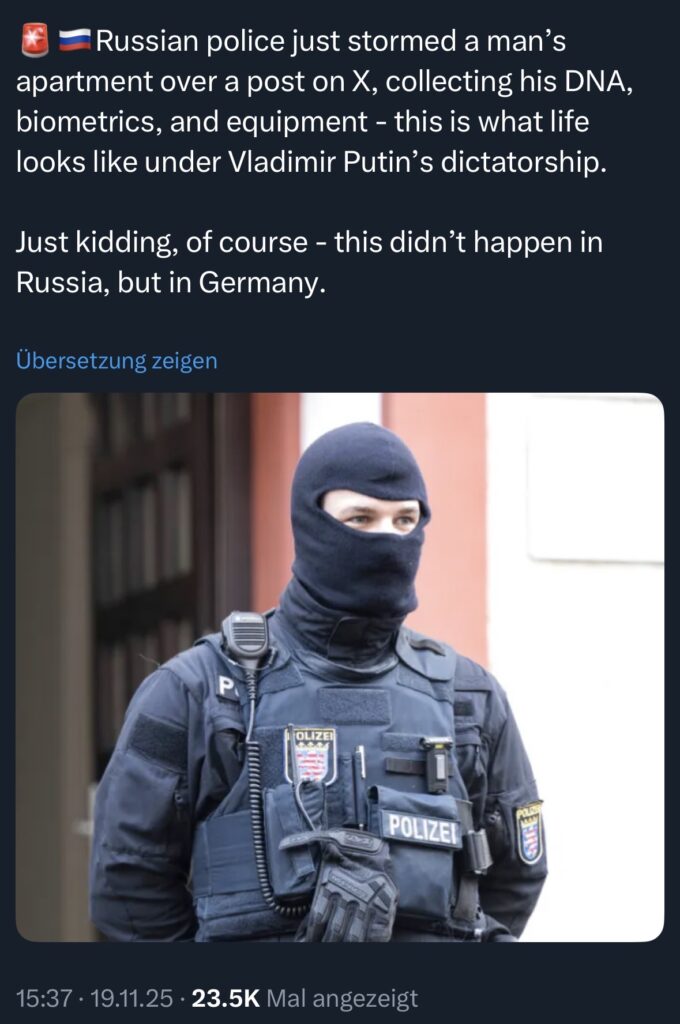
Task: Click the POLIZEI patch on vest
Action: click(x=421, y=829)
